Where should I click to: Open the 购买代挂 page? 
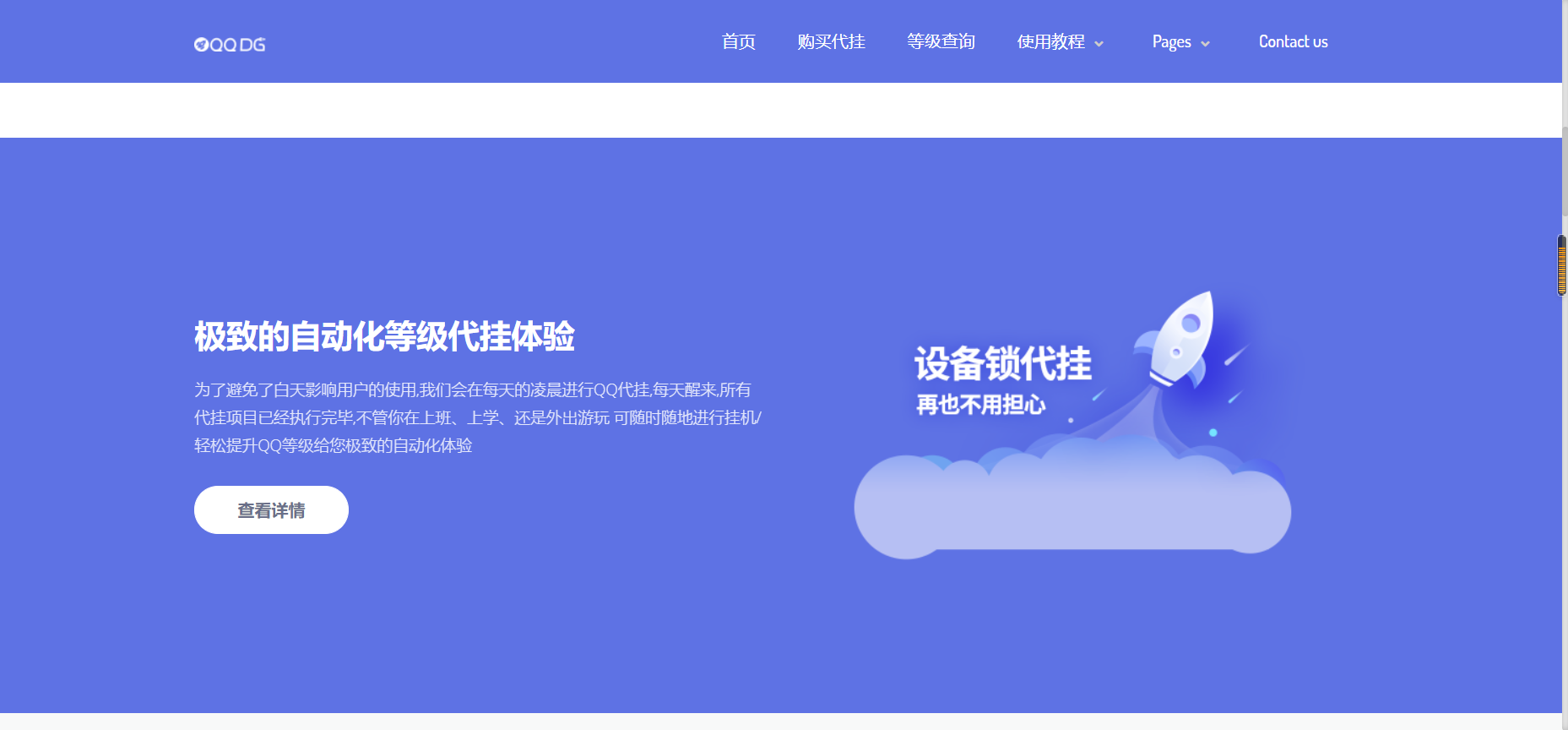click(x=831, y=42)
